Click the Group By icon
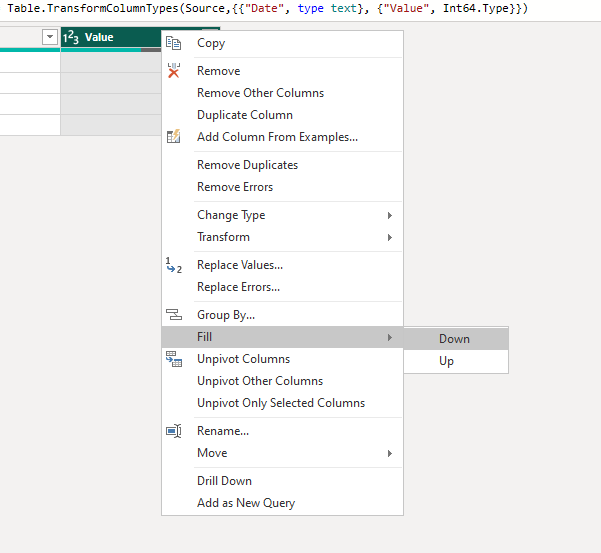Screen dimensions: 601x553 coord(174,315)
